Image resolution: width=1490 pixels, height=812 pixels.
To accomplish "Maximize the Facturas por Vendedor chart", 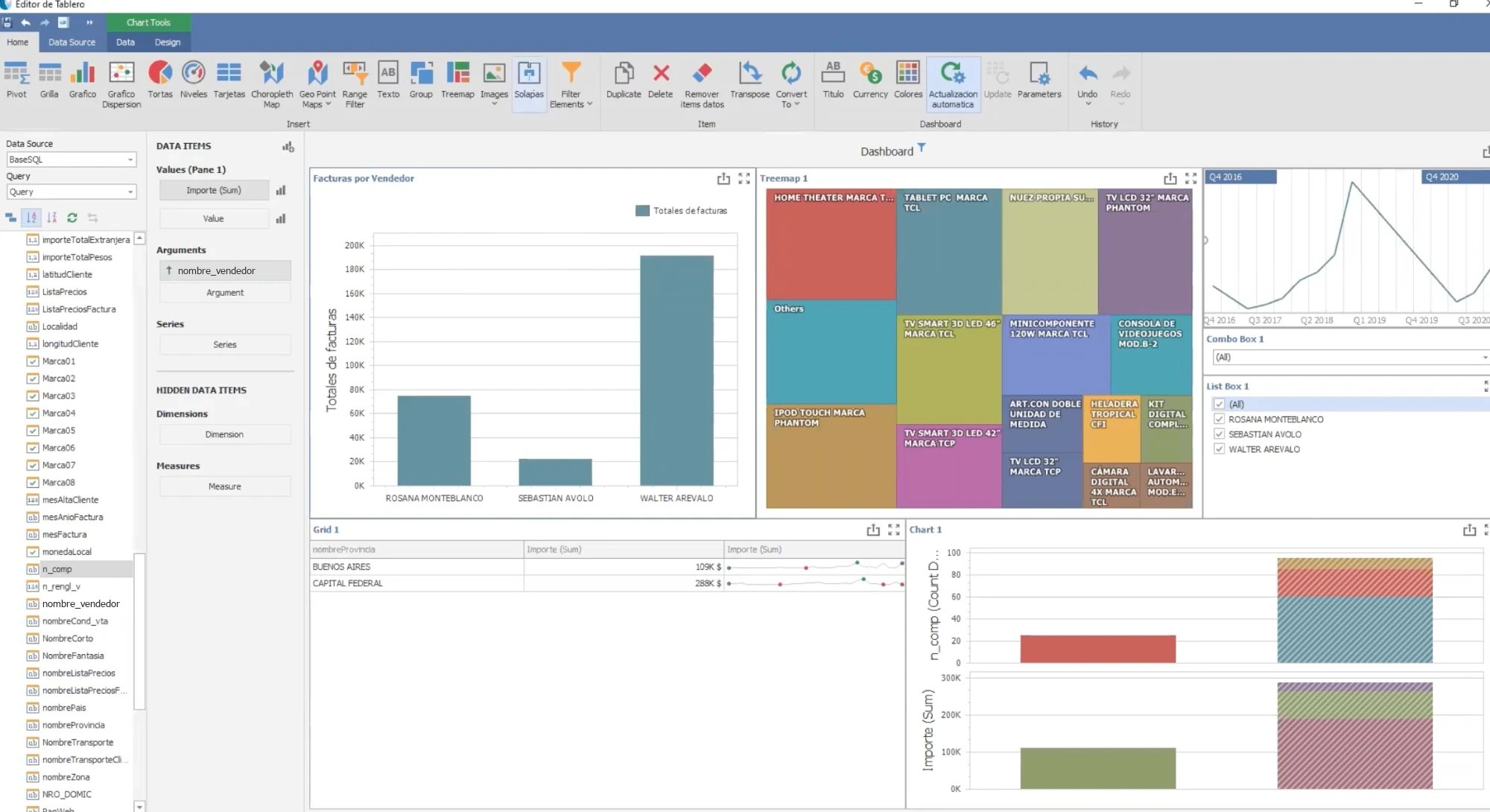I will (x=744, y=179).
